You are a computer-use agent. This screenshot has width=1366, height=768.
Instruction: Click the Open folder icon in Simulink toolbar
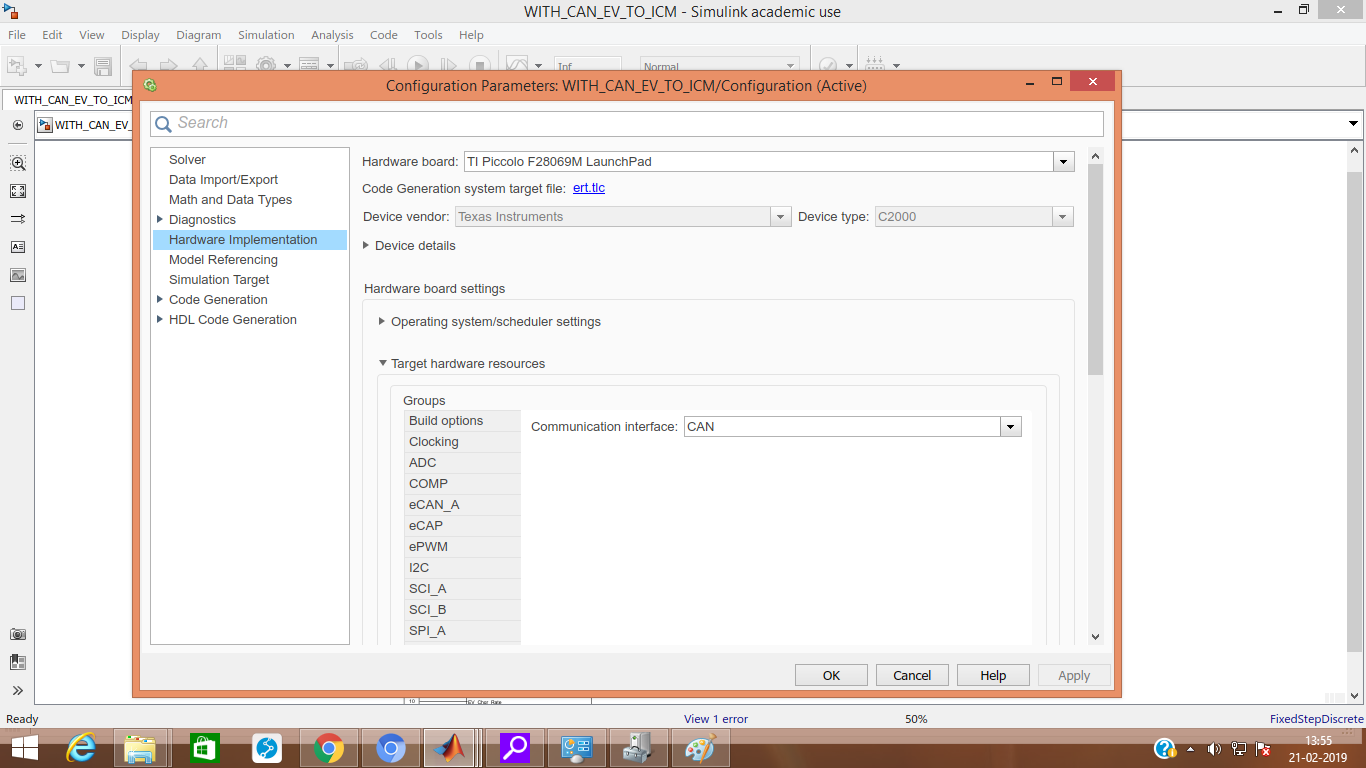pos(60,66)
